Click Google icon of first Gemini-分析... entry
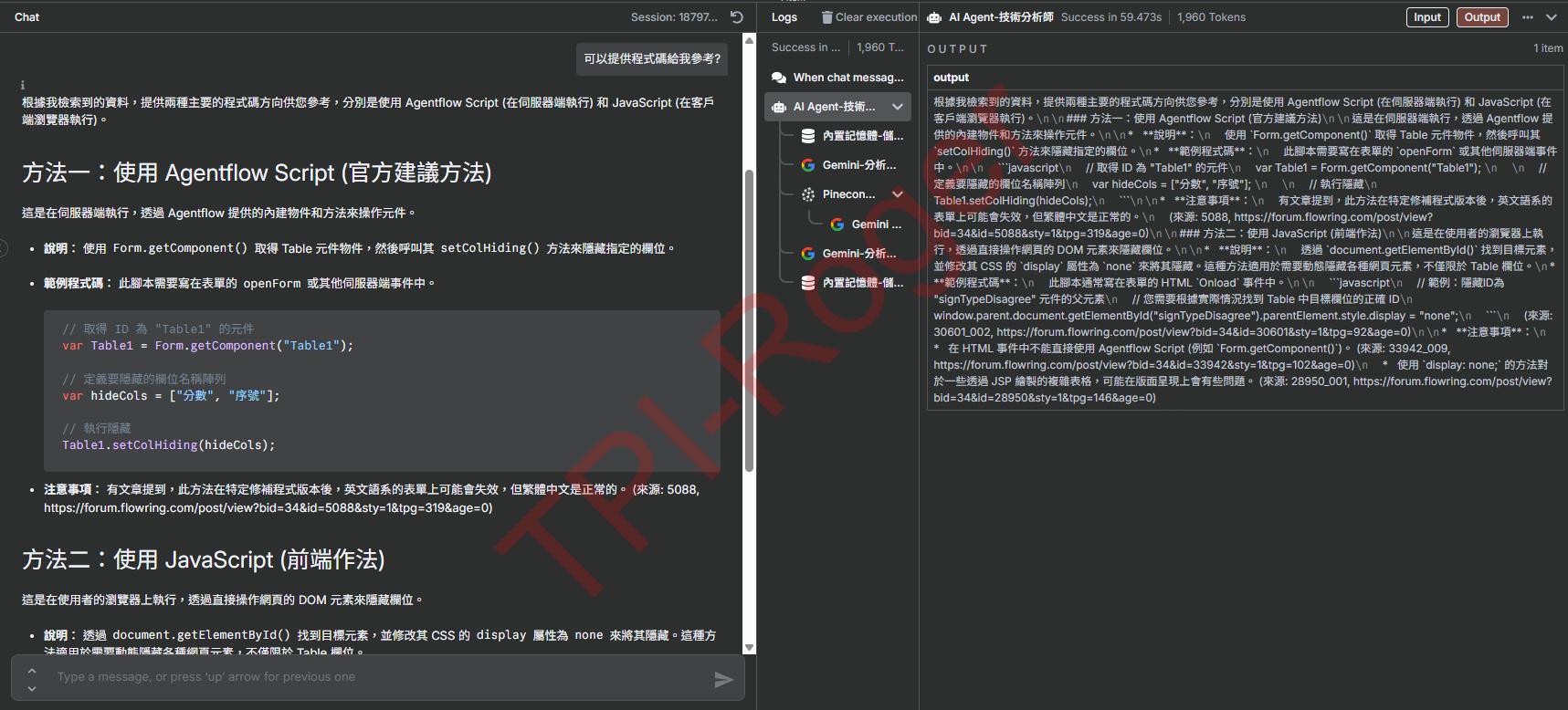 tap(808, 165)
